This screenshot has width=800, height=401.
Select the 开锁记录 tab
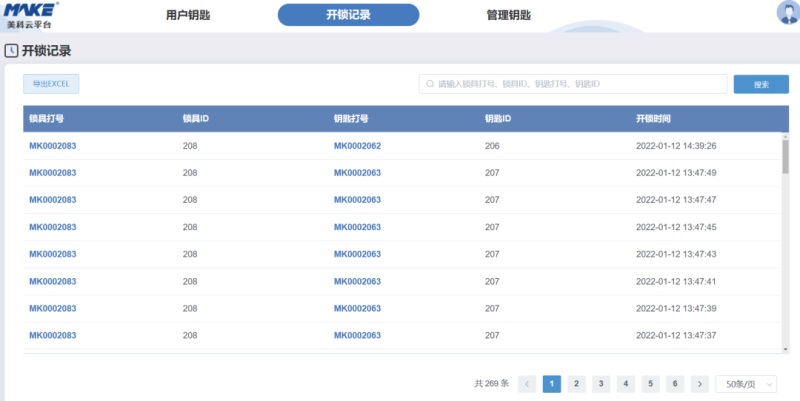point(348,15)
